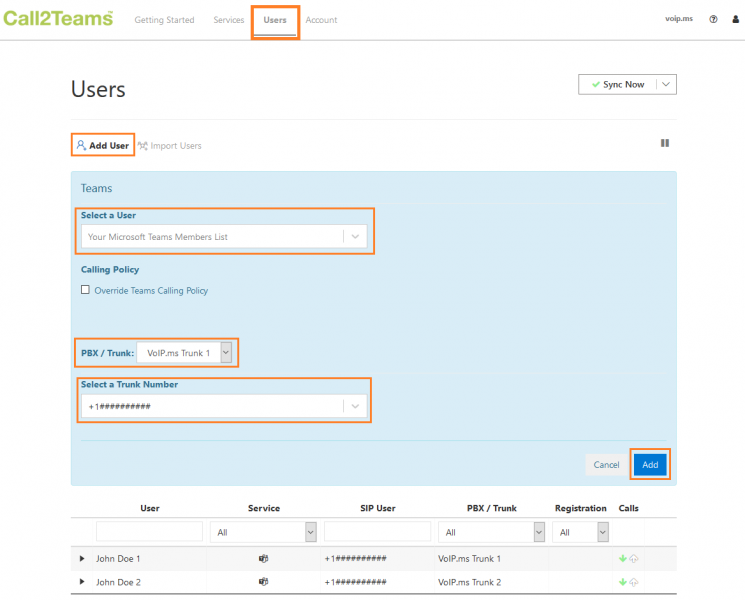Click the blue Add button

(650, 465)
